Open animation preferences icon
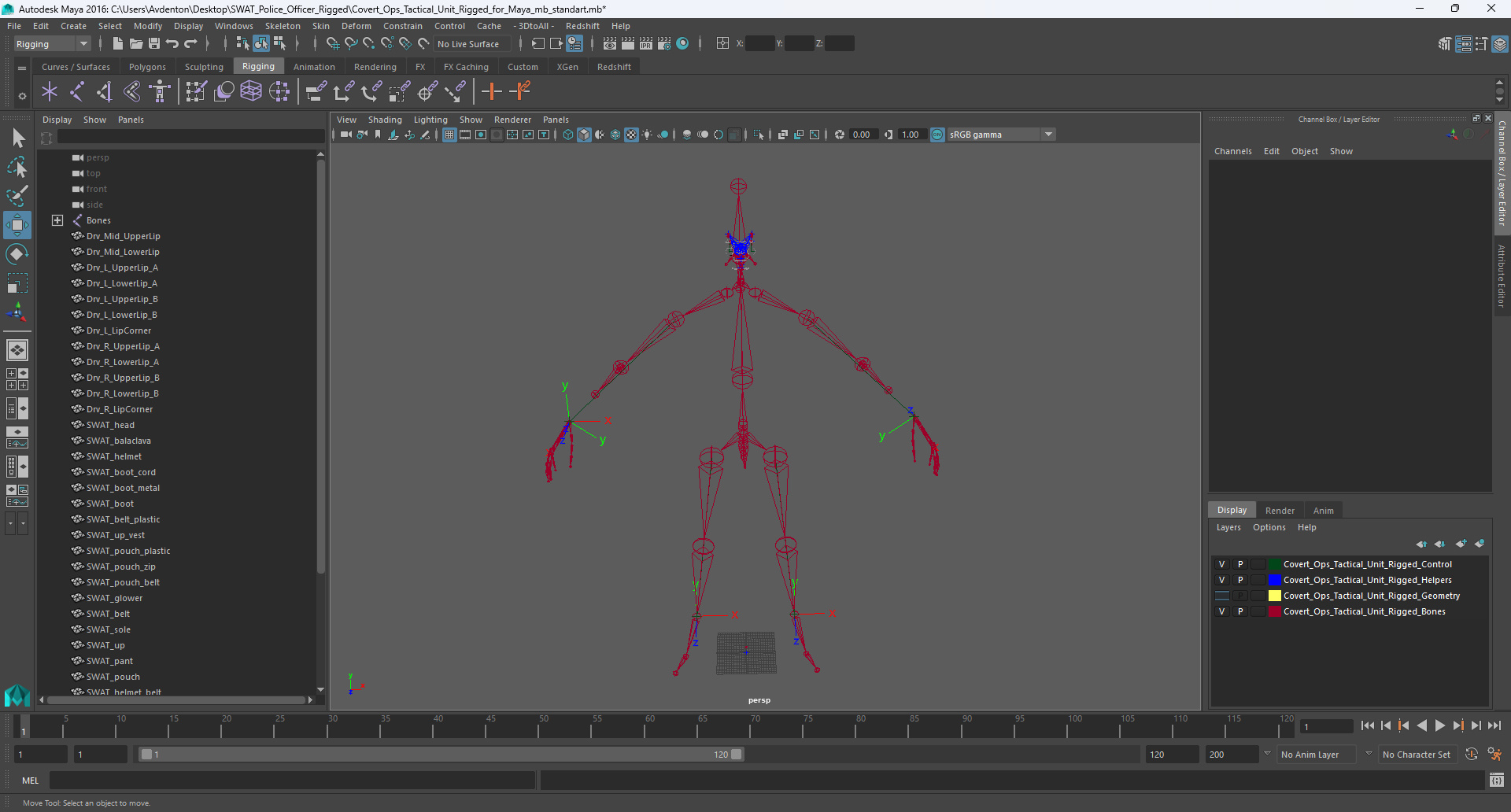Image resolution: width=1511 pixels, height=812 pixels. tap(1494, 755)
